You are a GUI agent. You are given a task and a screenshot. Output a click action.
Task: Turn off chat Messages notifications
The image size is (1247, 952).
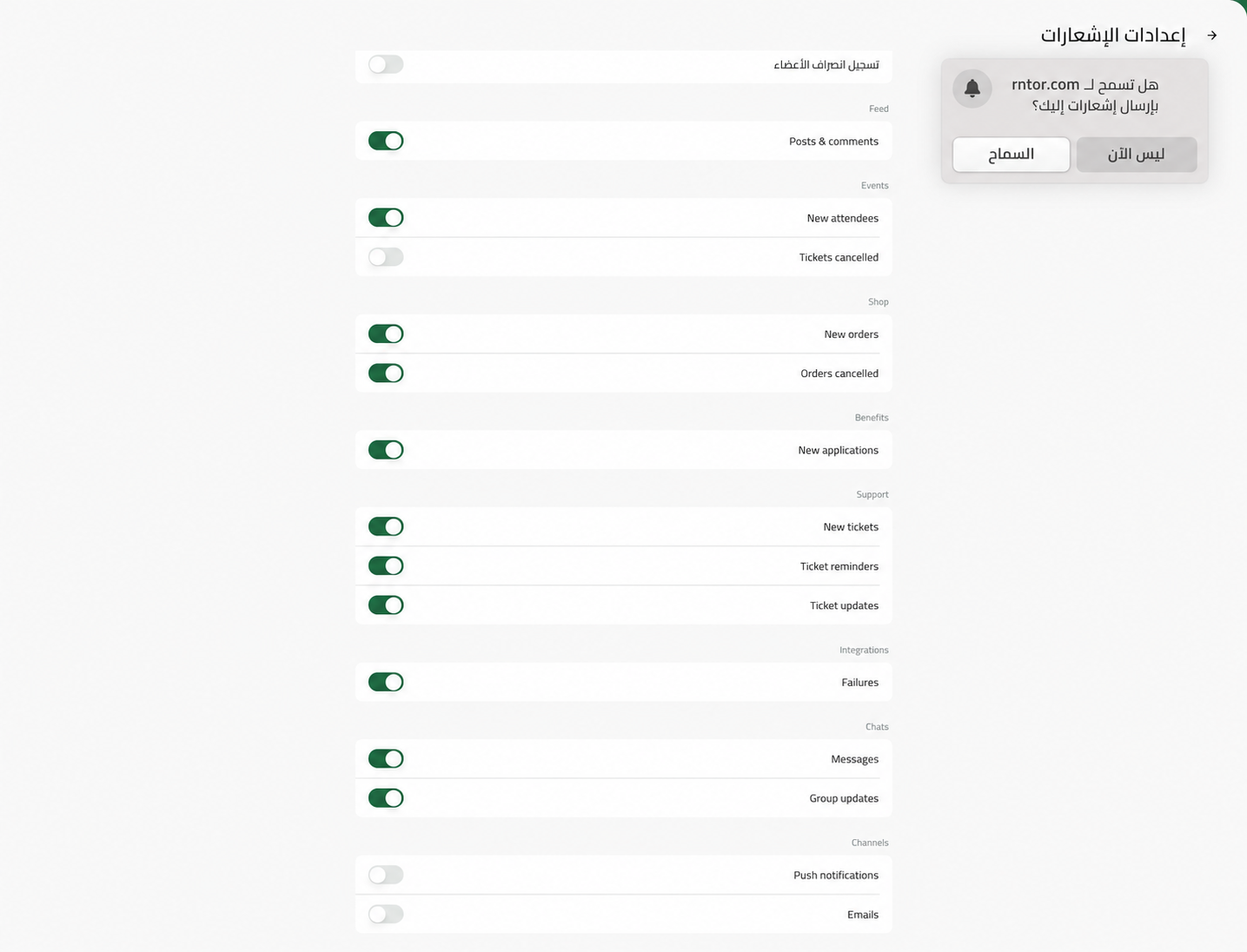pos(386,759)
